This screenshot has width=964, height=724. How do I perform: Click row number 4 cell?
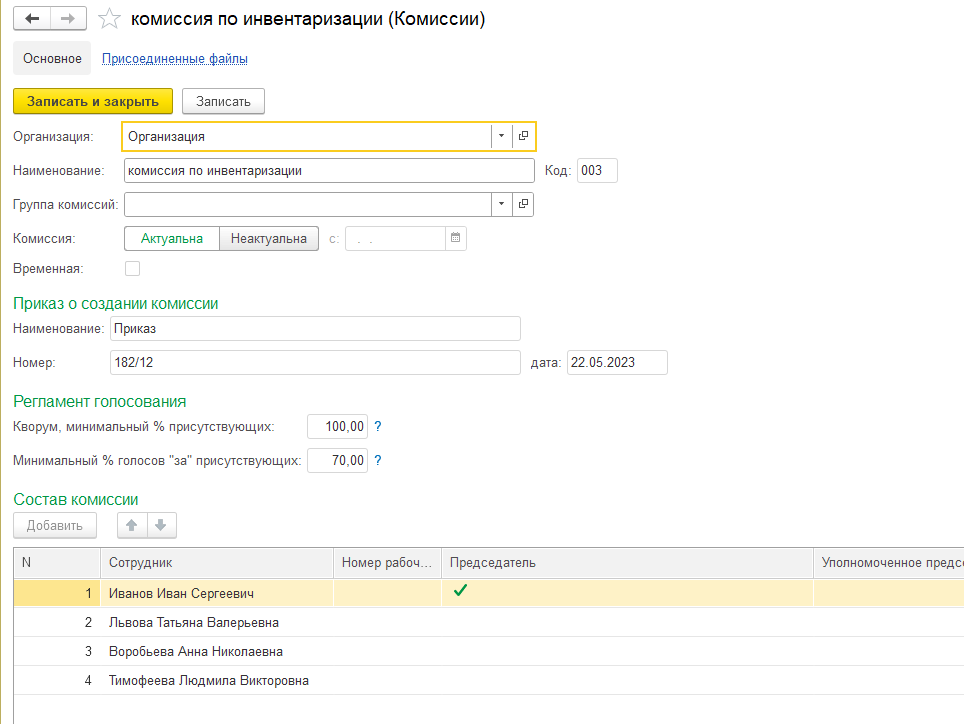point(57,680)
